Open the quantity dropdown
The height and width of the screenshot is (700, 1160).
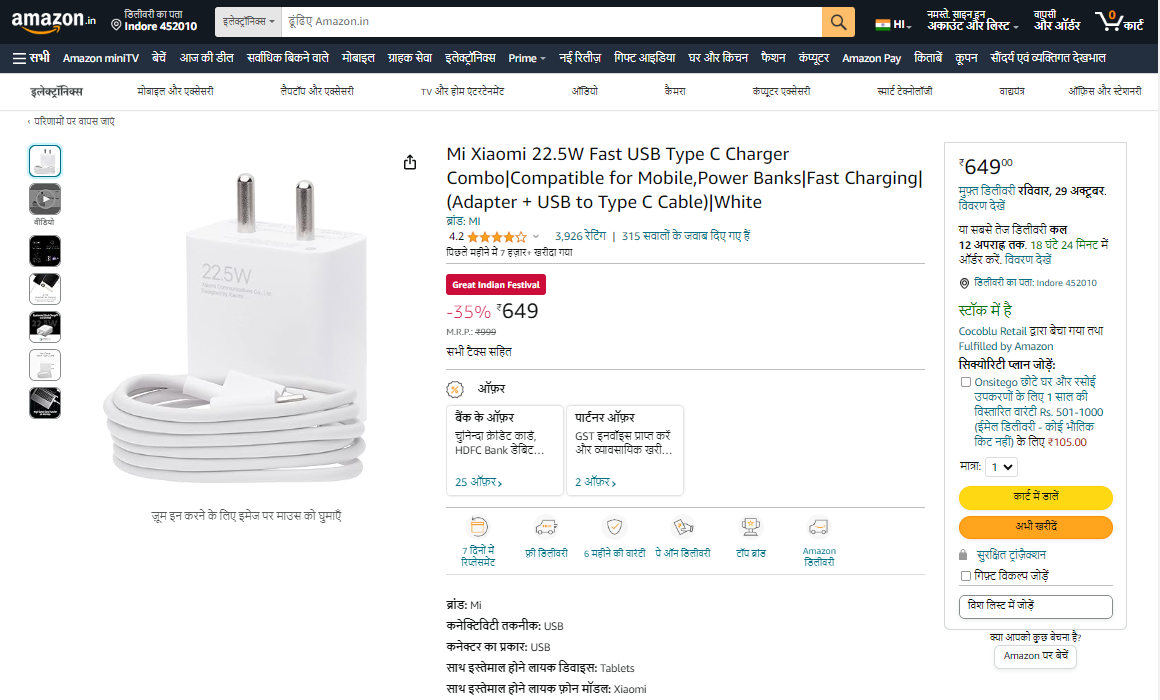[1001, 467]
